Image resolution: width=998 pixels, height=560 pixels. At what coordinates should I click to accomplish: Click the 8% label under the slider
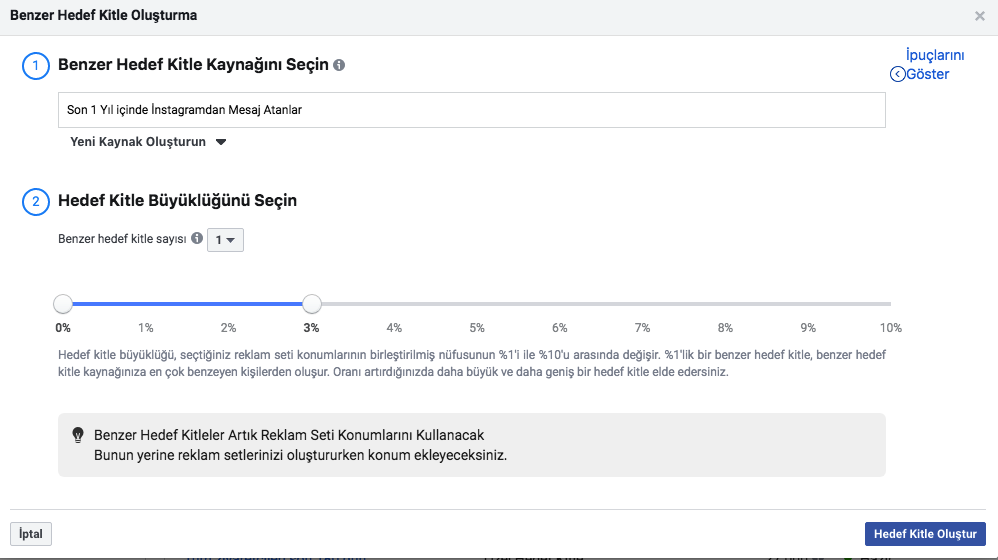point(725,328)
